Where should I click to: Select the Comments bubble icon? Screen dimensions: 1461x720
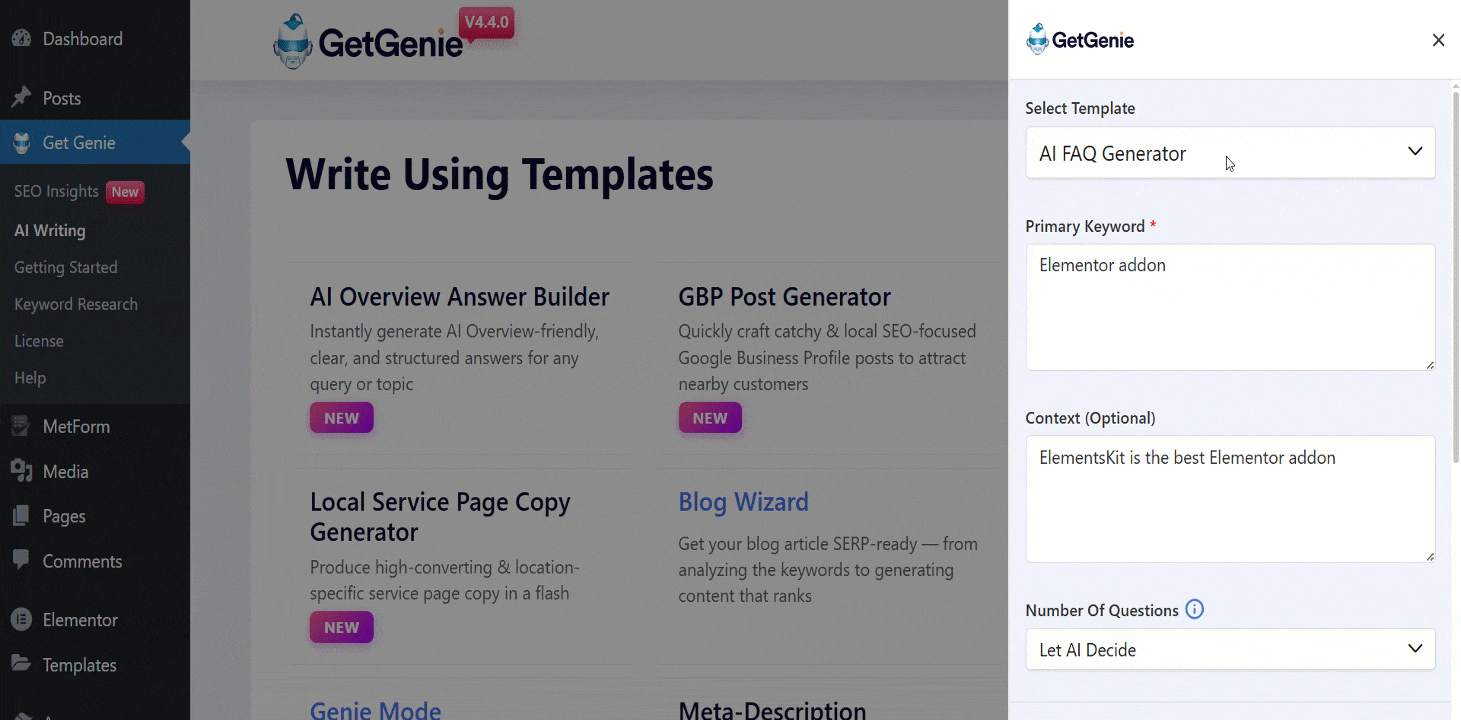point(20,560)
